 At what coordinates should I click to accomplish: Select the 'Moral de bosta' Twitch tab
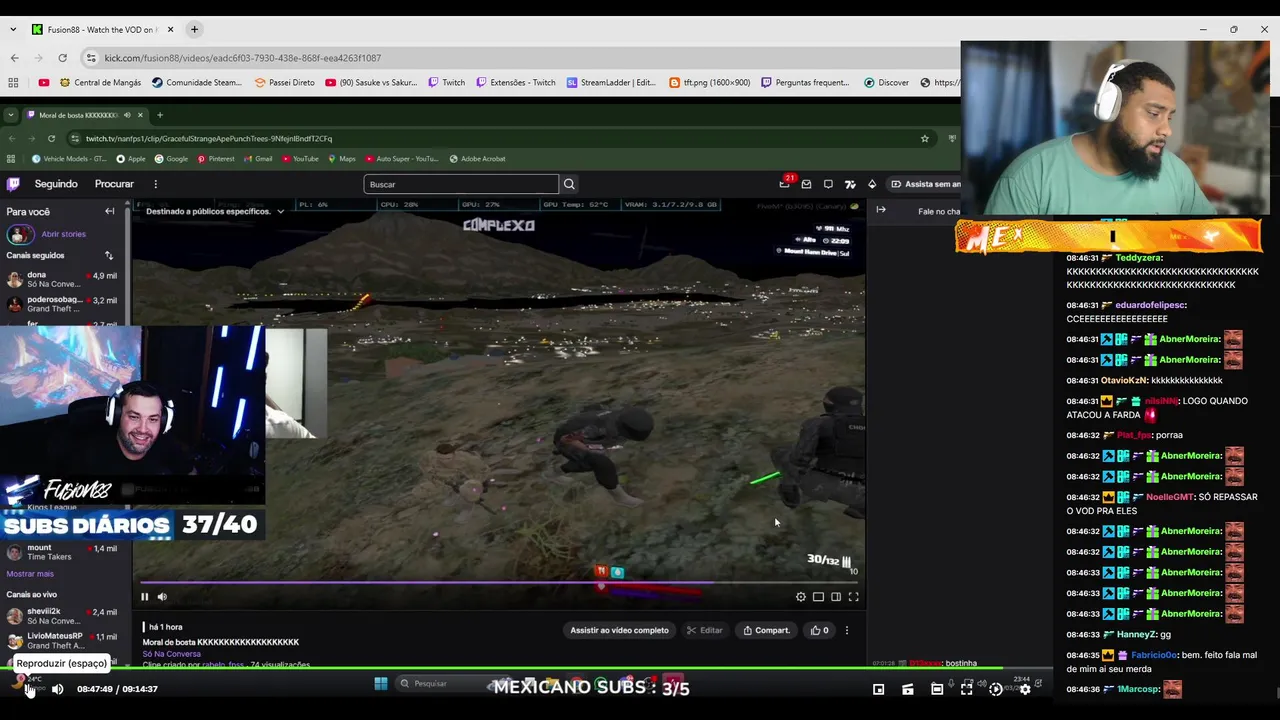point(85,115)
